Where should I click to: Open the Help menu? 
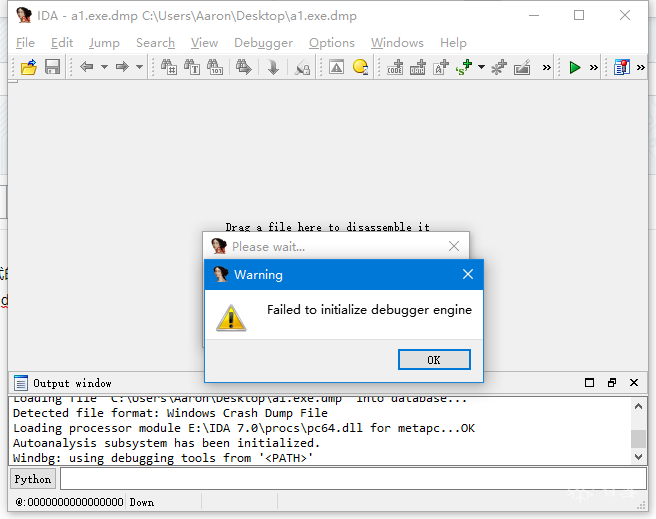[x=453, y=43]
